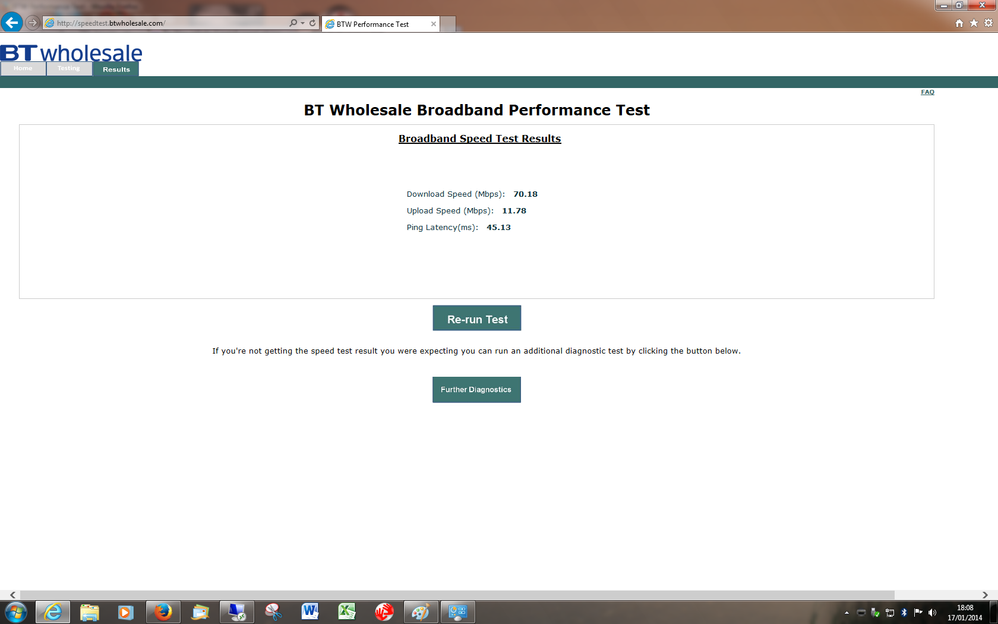Open the mail folder taskbar icon
Image resolution: width=998 pixels, height=624 pixels.
tap(200, 613)
